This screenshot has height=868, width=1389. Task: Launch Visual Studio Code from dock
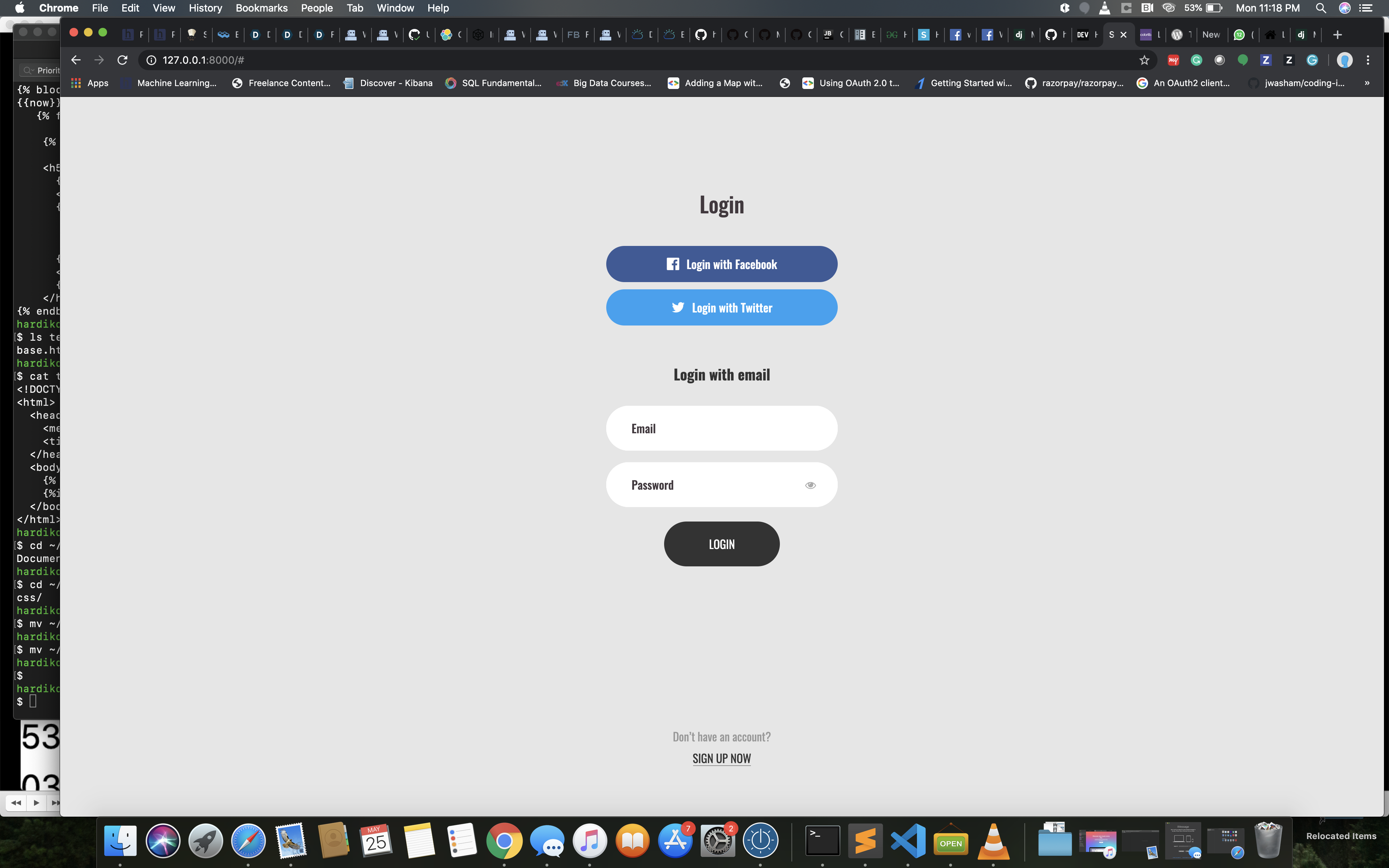point(908,841)
